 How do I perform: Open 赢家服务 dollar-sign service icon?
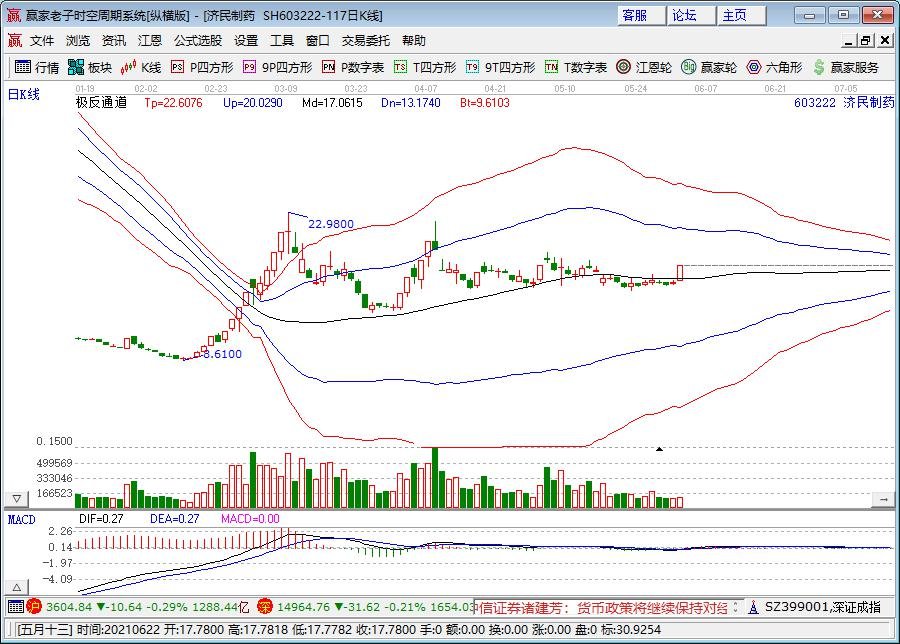(819, 67)
